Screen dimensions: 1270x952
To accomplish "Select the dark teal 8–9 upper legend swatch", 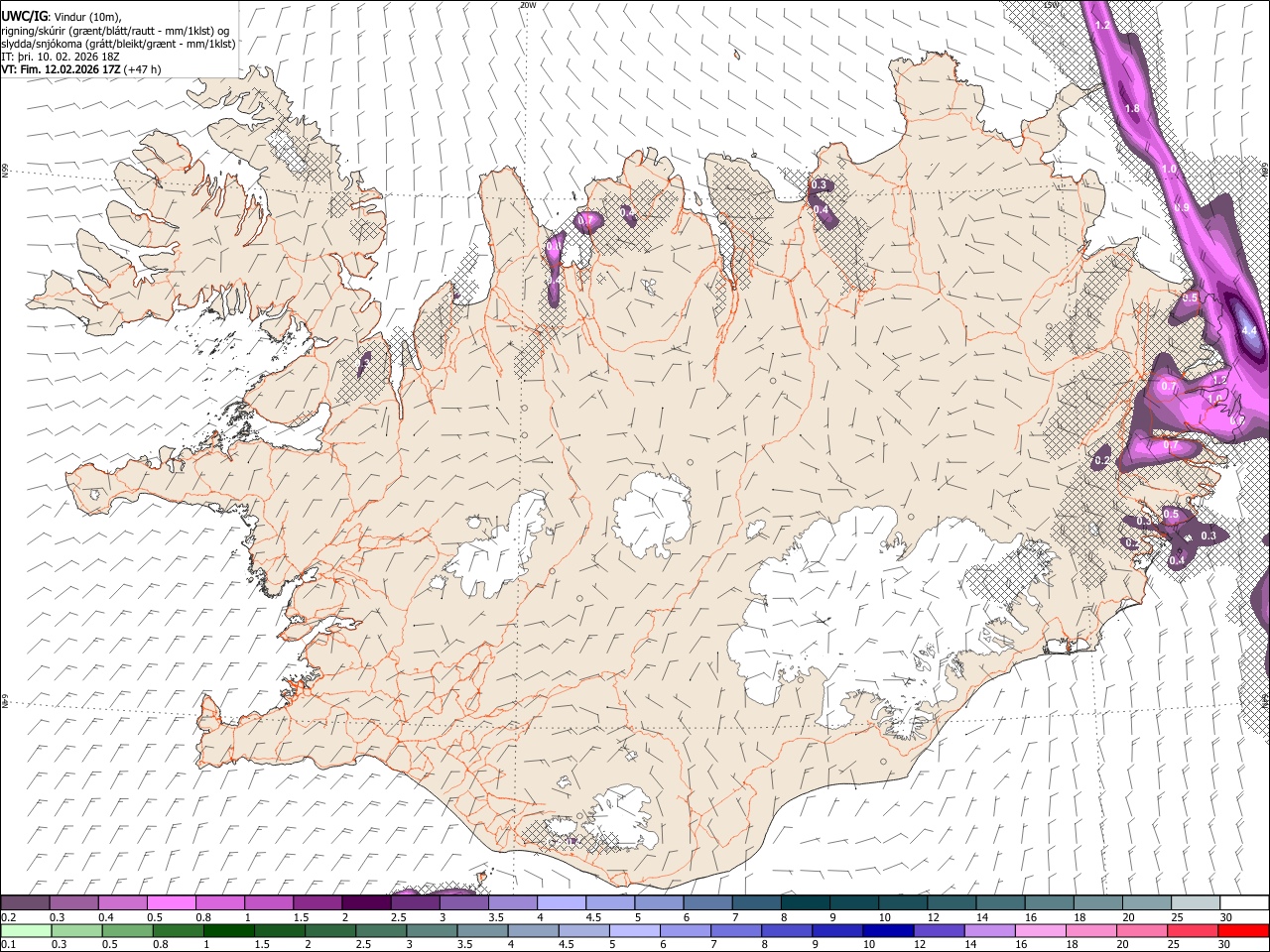I will (x=806, y=902).
